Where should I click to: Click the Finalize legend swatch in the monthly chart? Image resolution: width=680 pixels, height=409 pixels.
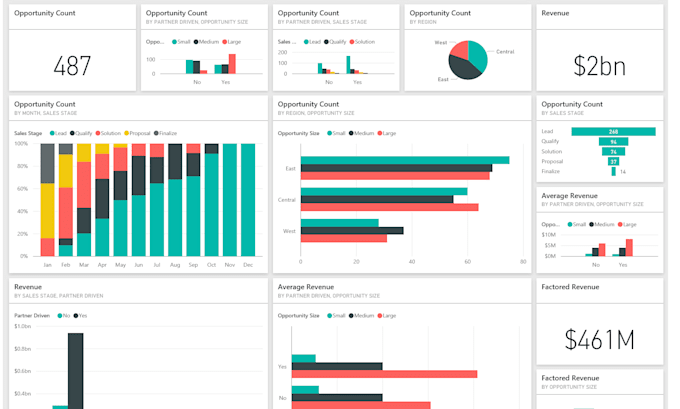(x=156, y=133)
